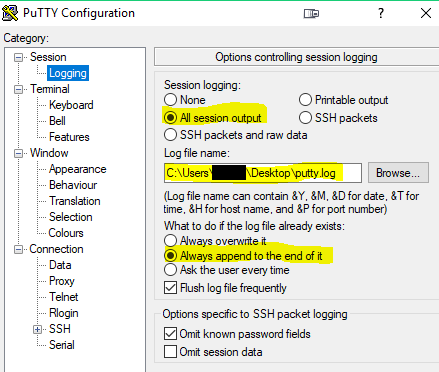The width and height of the screenshot is (439, 372).
Task: Open the Data settings category
Action: 60,265
